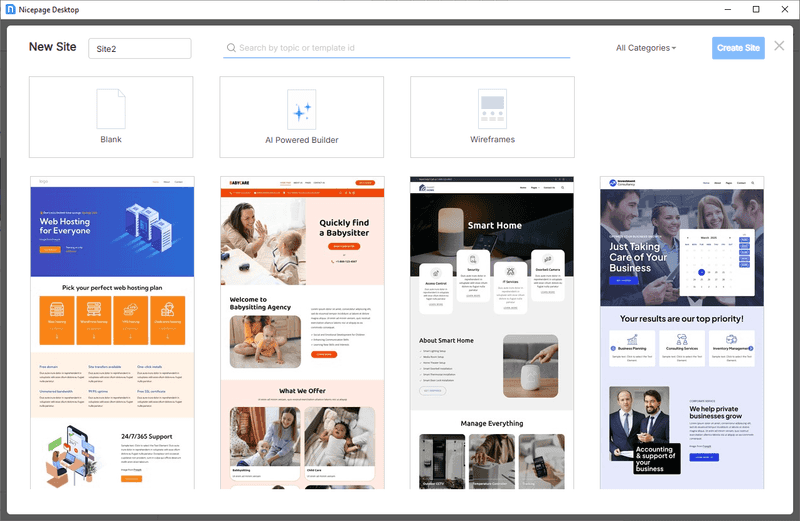Minimize the Nicepage Desktop window

tap(728, 9)
